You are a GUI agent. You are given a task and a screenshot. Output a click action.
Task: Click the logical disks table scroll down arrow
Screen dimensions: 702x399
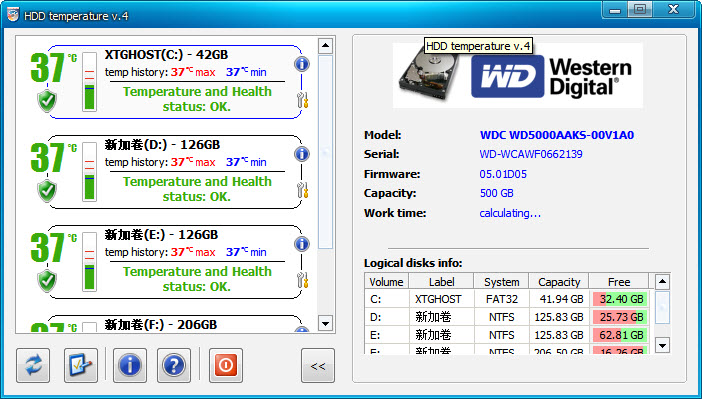click(x=662, y=345)
